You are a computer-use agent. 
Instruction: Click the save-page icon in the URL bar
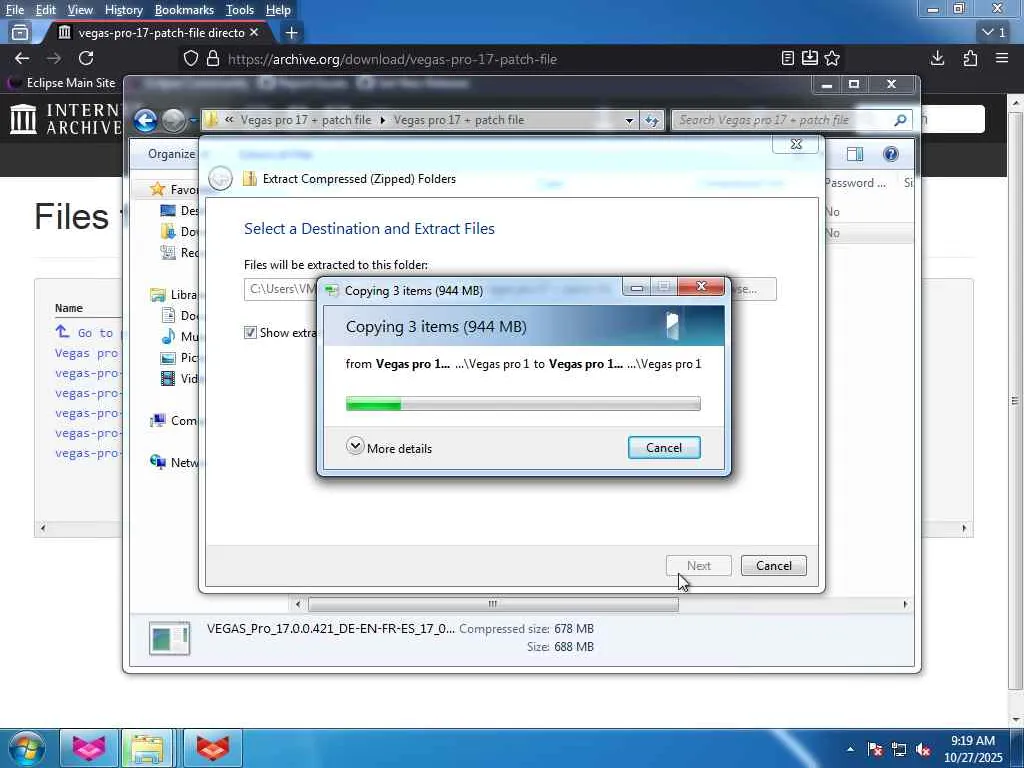pos(810,58)
